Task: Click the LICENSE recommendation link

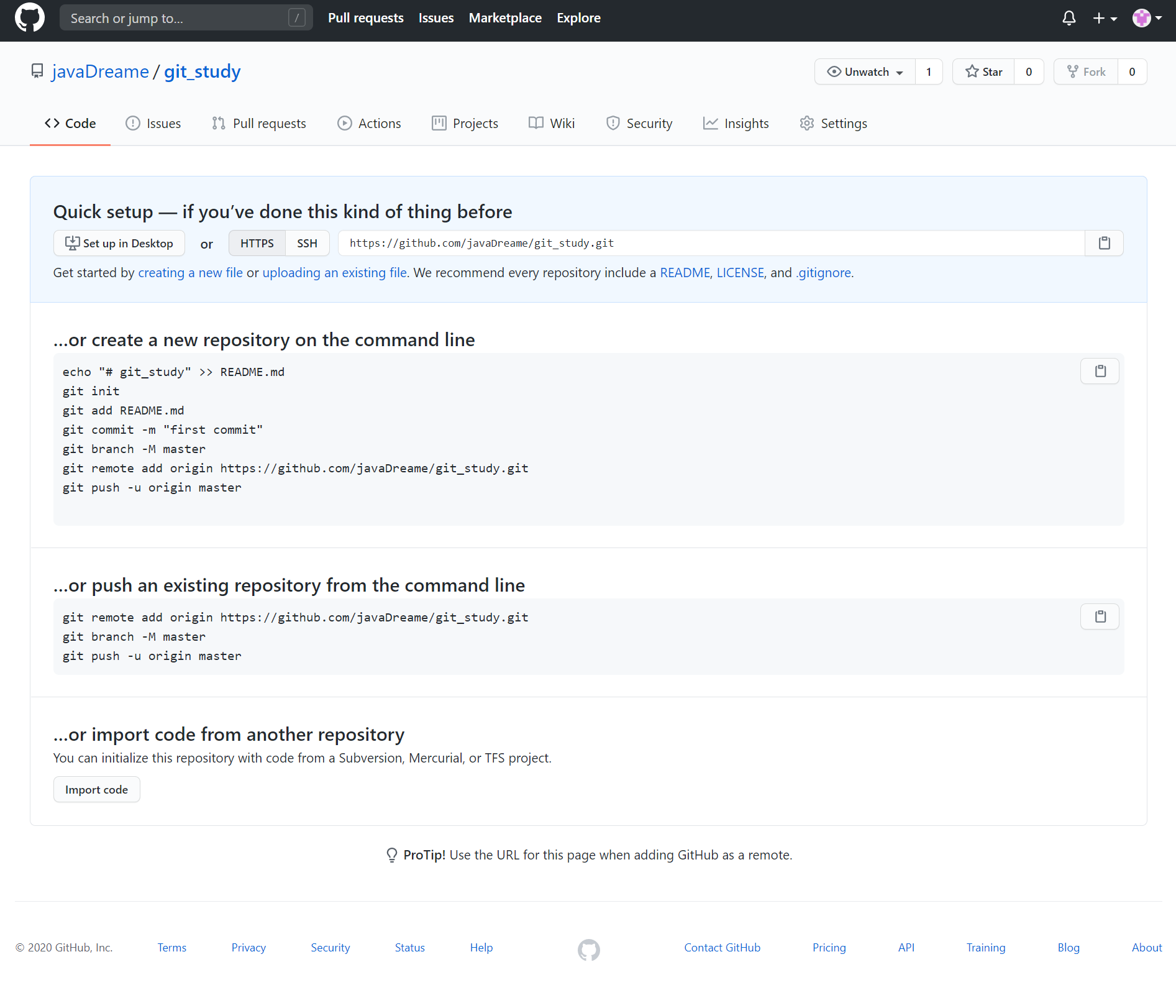Action: pos(740,273)
